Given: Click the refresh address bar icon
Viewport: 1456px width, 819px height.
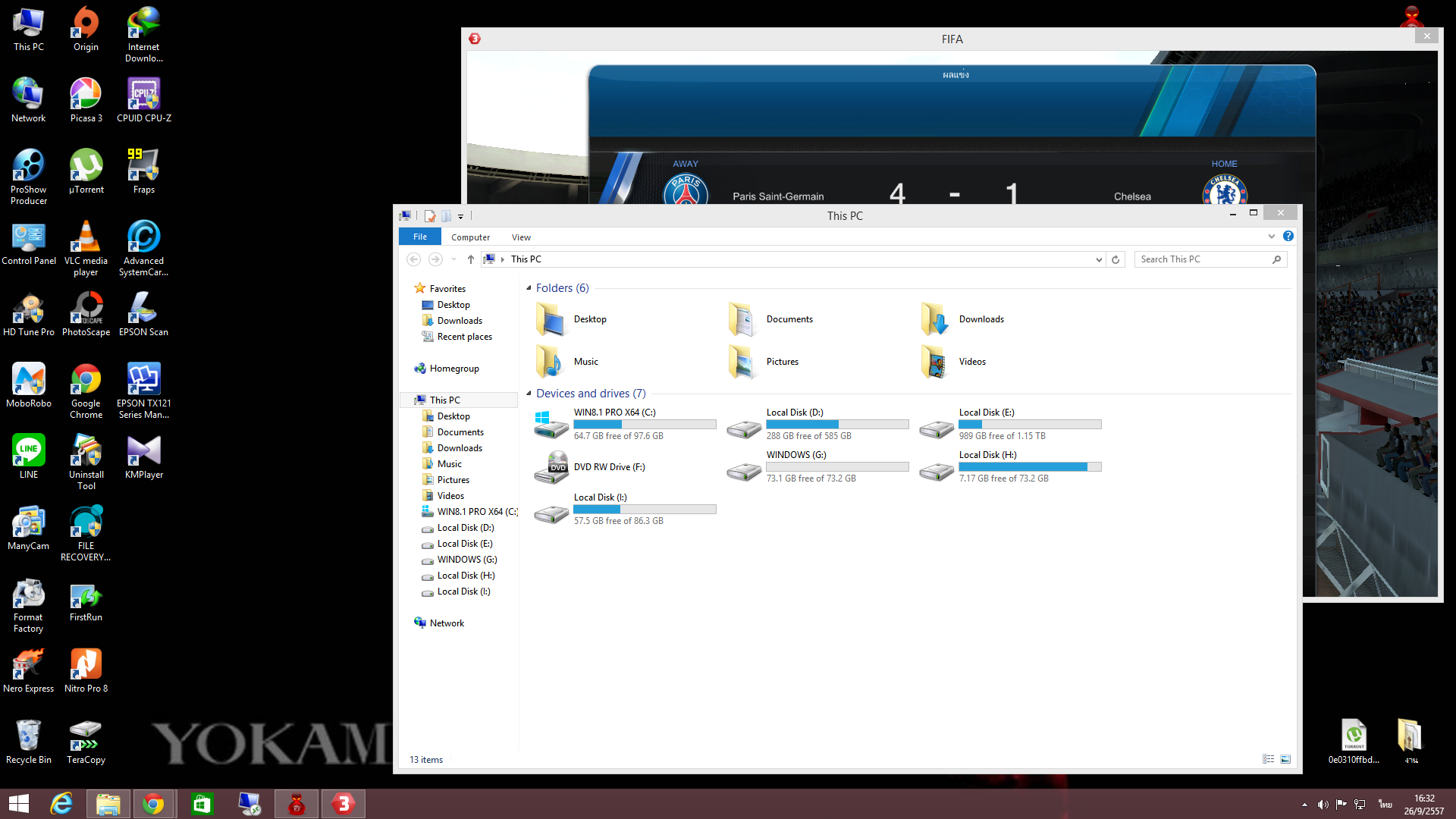Looking at the screenshot, I should point(1116,259).
